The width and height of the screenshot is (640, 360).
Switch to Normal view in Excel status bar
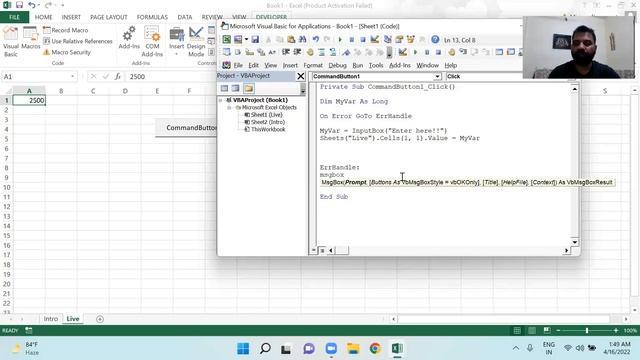517,330
